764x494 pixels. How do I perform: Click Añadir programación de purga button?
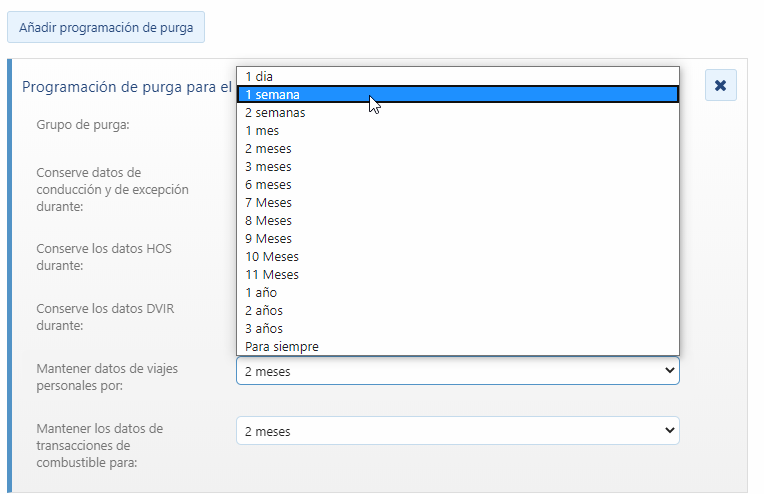106,27
